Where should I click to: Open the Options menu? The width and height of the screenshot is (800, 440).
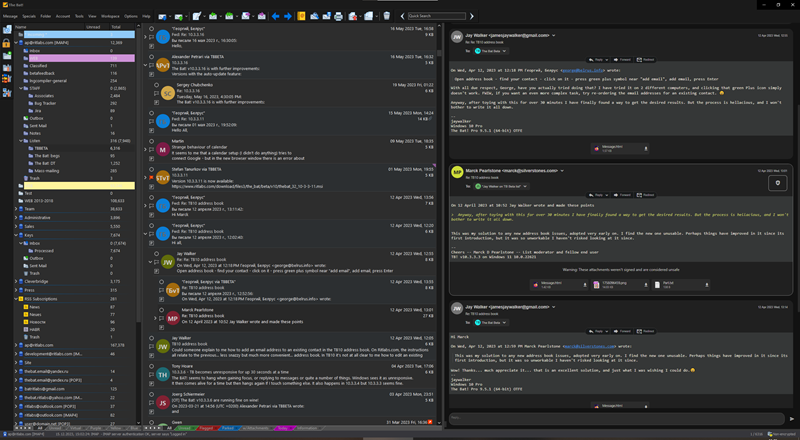131,16
